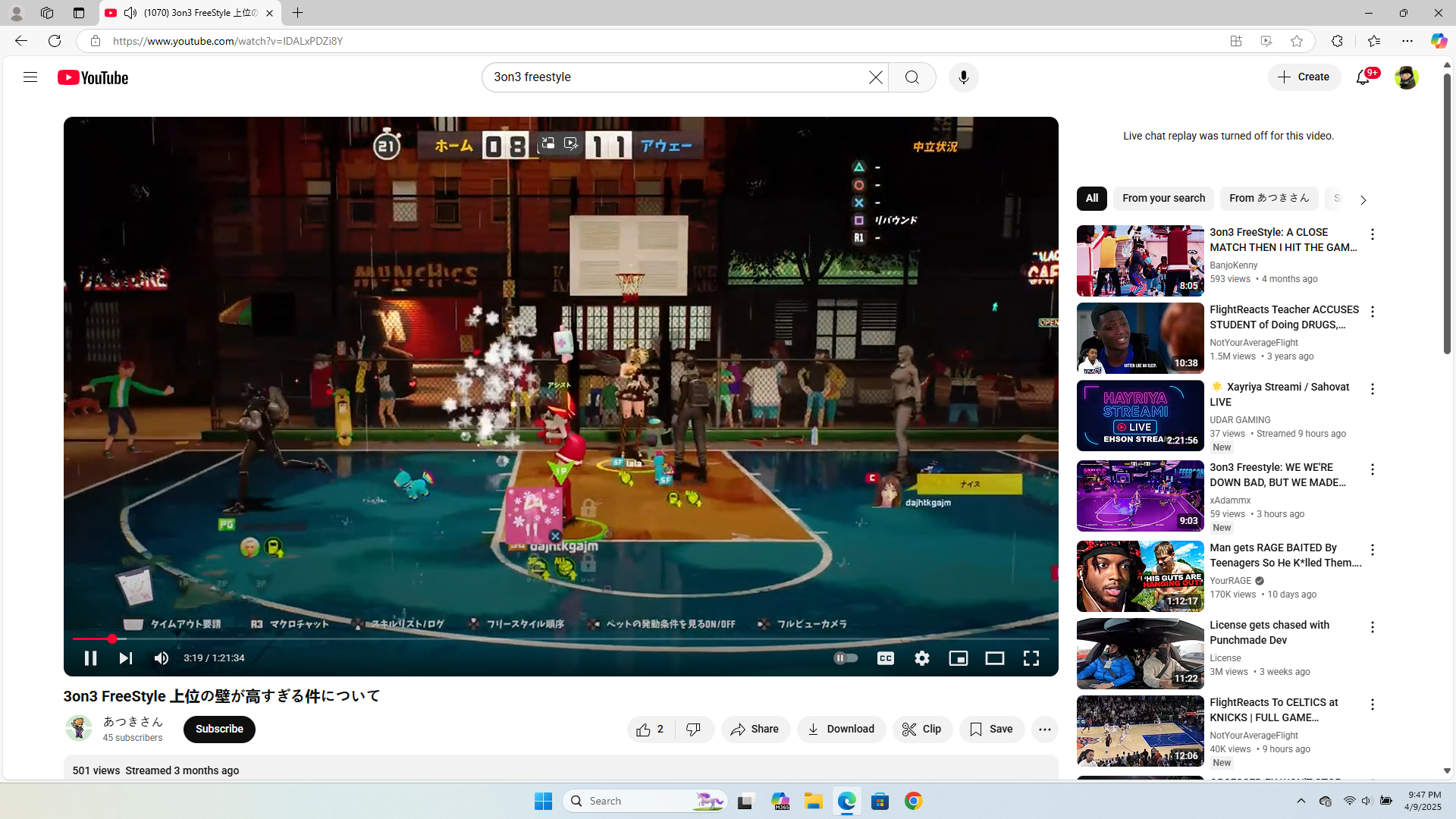Open options for xAdammx 3on3 video
Screen dimensions: 1456x819
pyautogui.click(x=1372, y=469)
